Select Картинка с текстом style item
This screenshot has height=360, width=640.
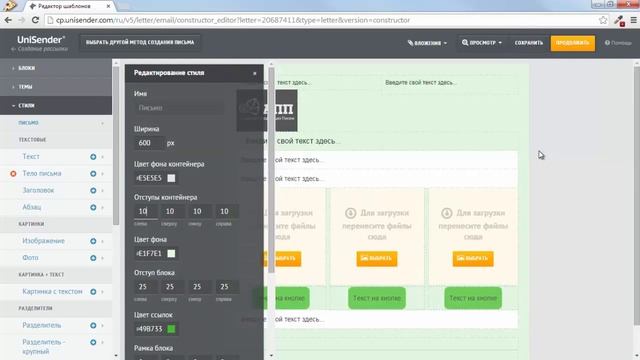pos(52,292)
